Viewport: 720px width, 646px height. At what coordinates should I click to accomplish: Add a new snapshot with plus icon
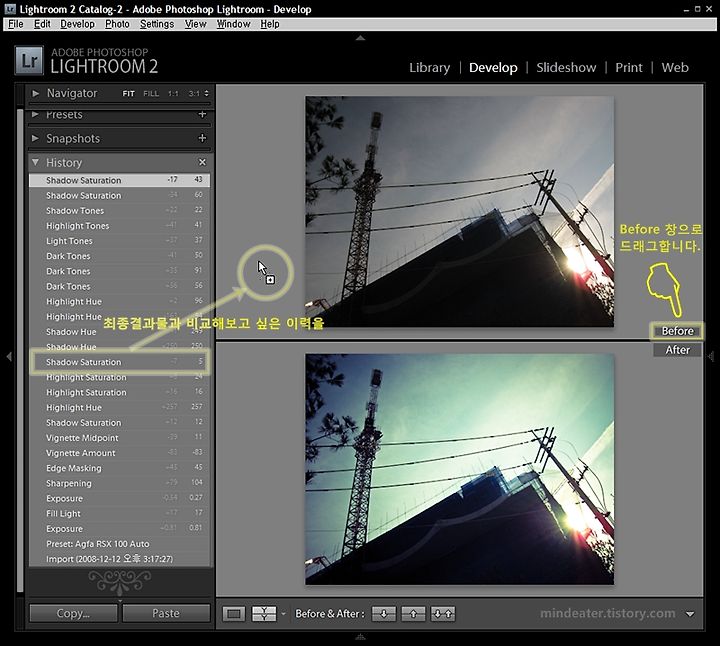click(x=202, y=138)
